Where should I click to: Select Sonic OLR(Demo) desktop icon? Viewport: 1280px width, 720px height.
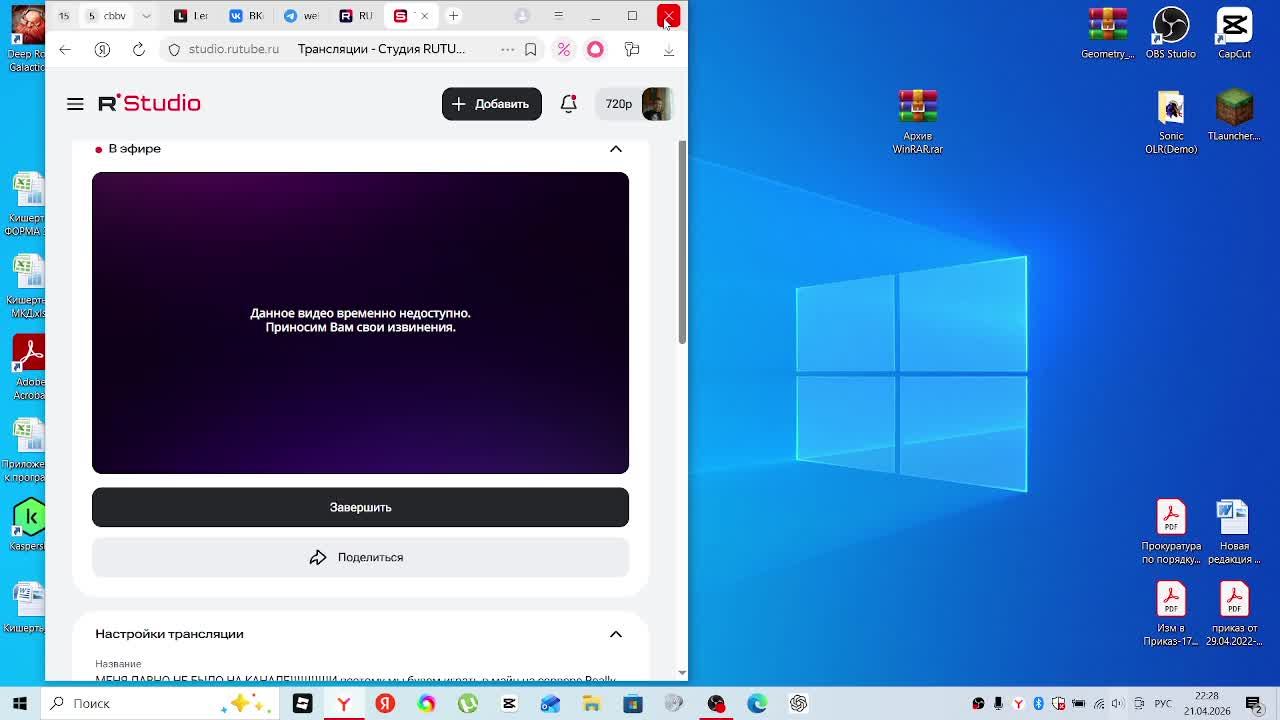tap(1171, 121)
